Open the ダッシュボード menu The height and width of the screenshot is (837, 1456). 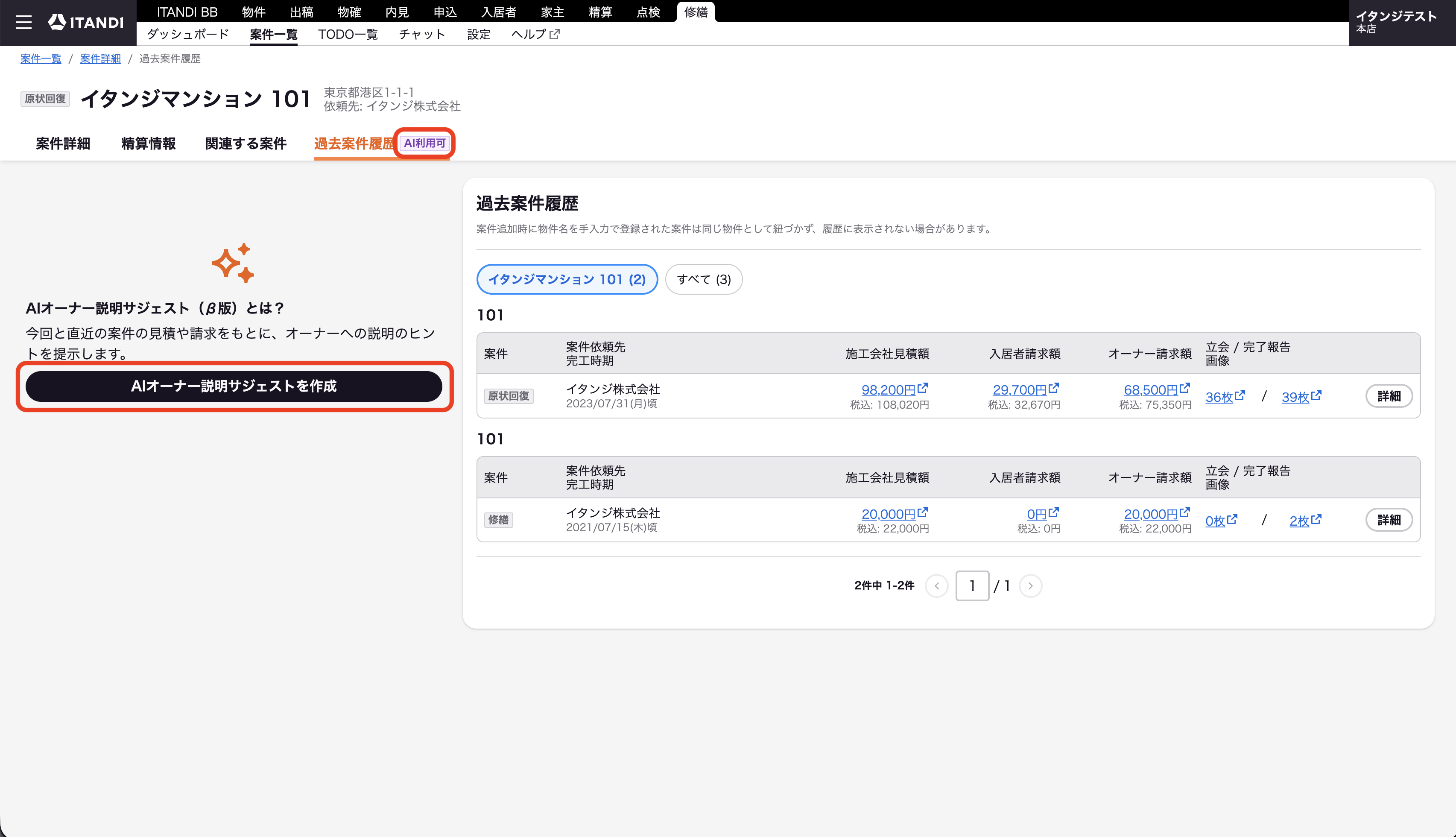pos(188,35)
